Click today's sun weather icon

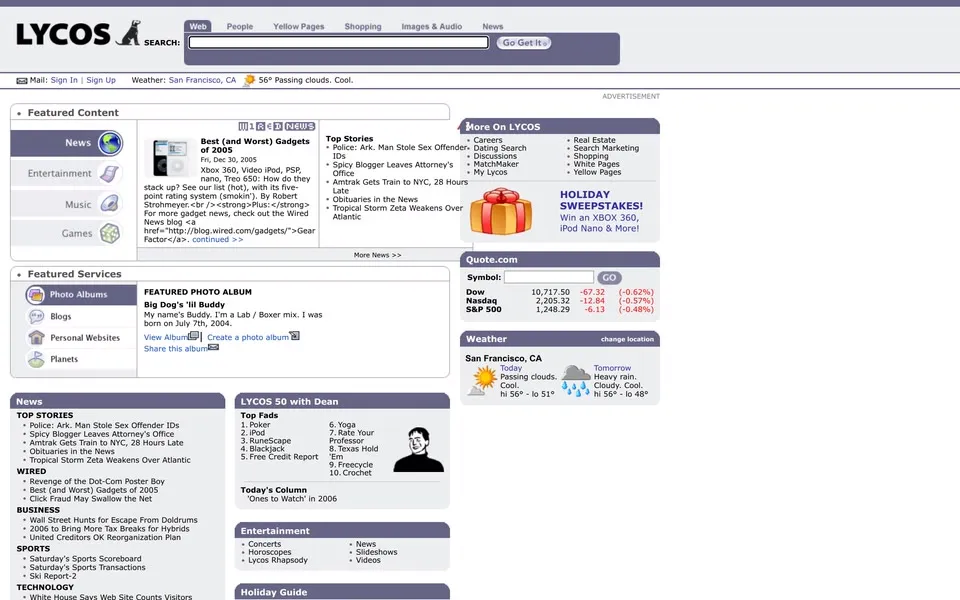pos(482,380)
